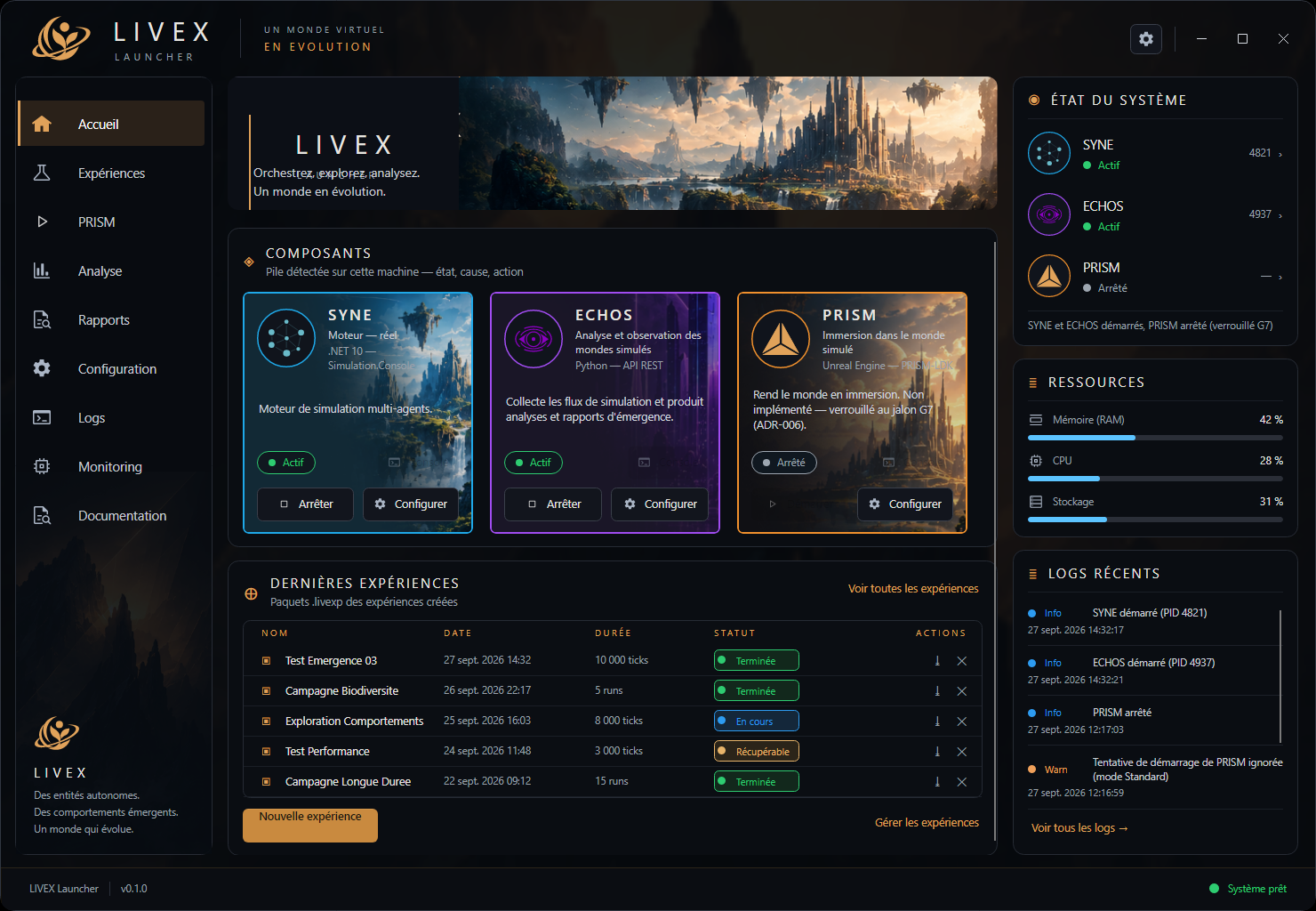Export the Test Performance experiment
The image size is (1316, 911).
[937, 752]
